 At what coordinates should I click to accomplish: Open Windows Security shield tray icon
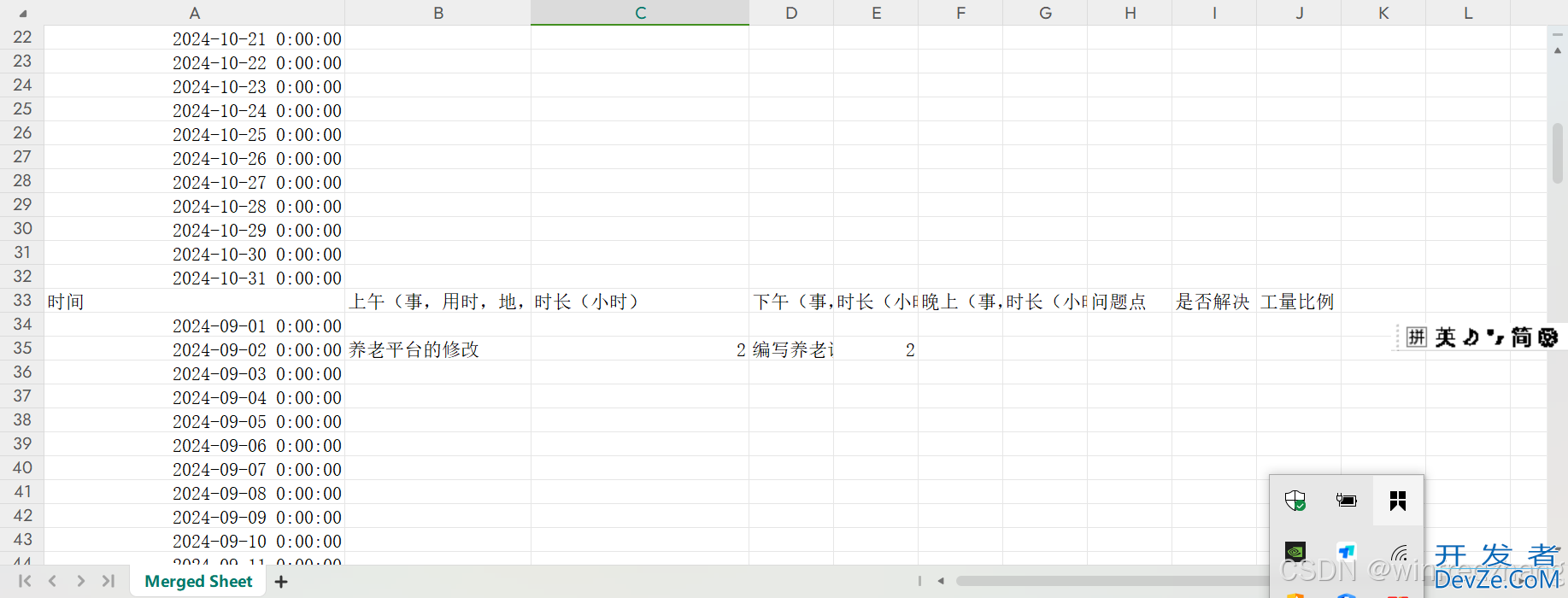[1295, 501]
